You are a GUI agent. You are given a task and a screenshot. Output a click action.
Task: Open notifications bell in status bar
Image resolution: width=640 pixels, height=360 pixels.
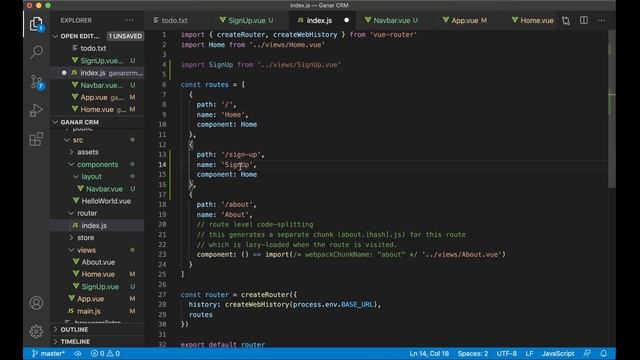pyautogui.click(x=604, y=353)
